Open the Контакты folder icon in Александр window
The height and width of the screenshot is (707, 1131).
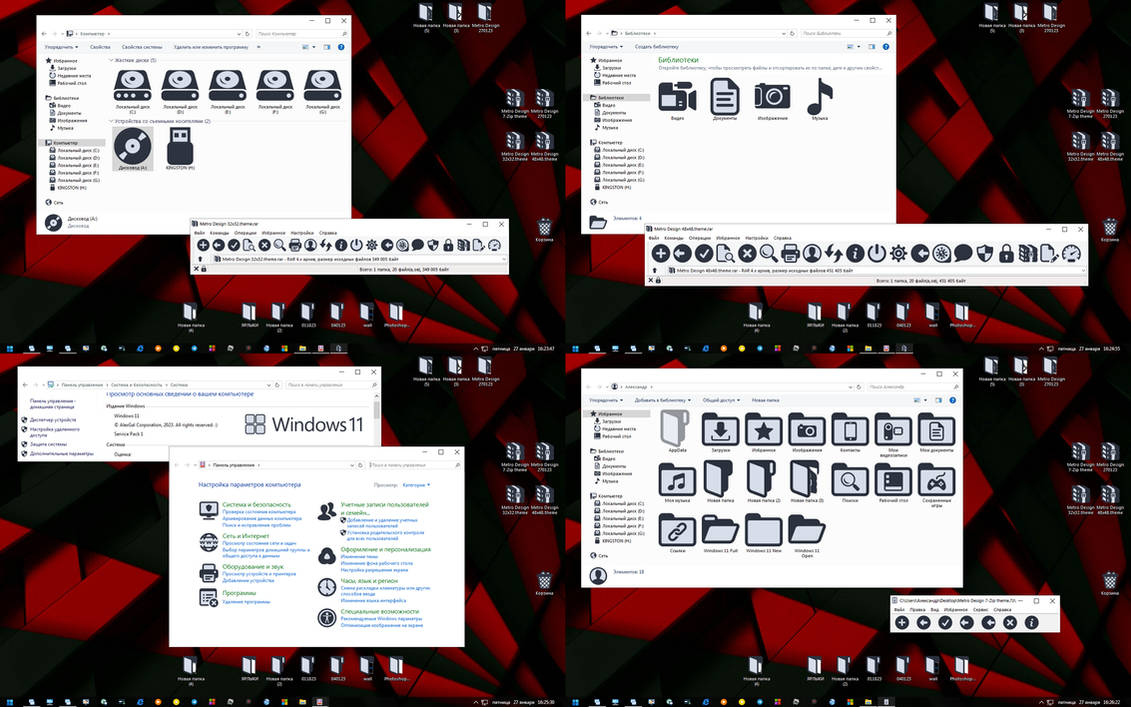(850, 430)
